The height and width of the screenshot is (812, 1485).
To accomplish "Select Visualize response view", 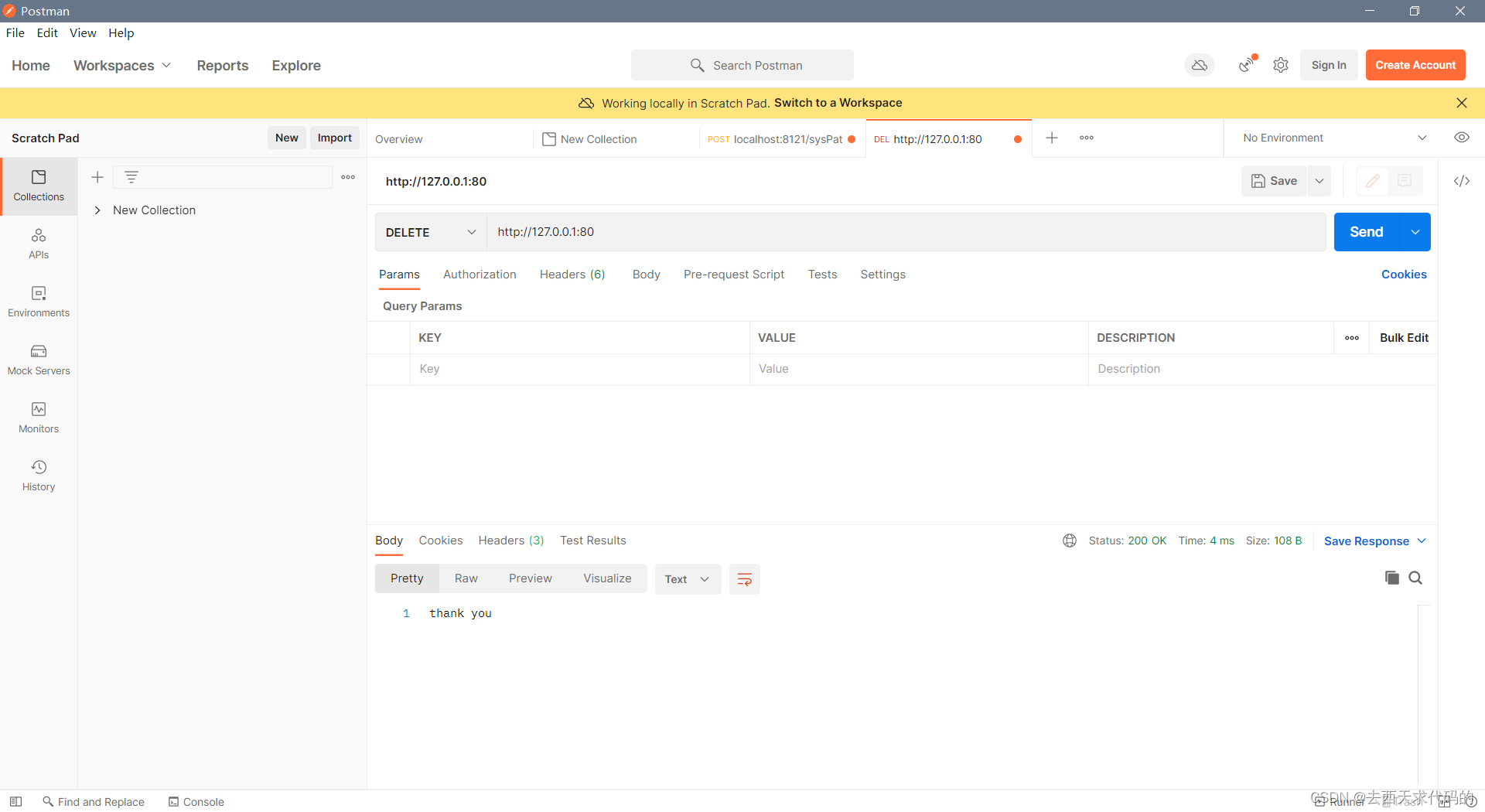I will pyautogui.click(x=608, y=578).
